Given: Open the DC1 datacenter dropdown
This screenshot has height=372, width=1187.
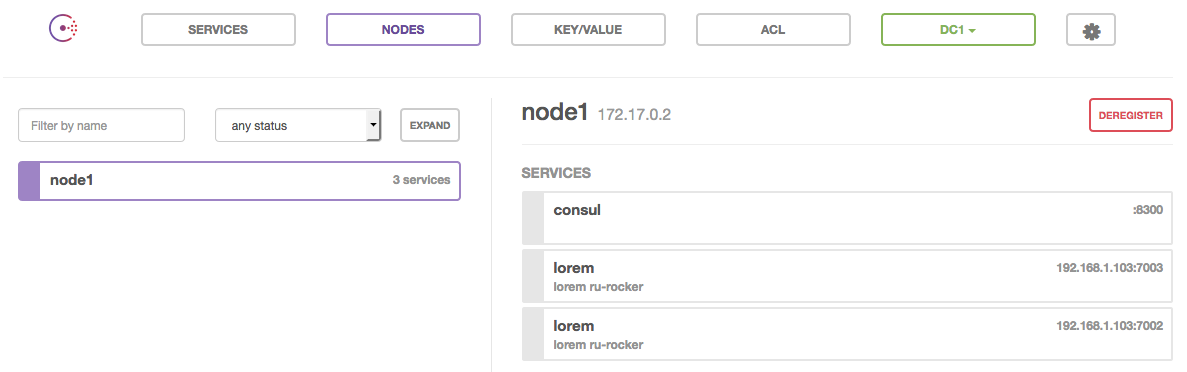Looking at the screenshot, I should tap(958, 30).
